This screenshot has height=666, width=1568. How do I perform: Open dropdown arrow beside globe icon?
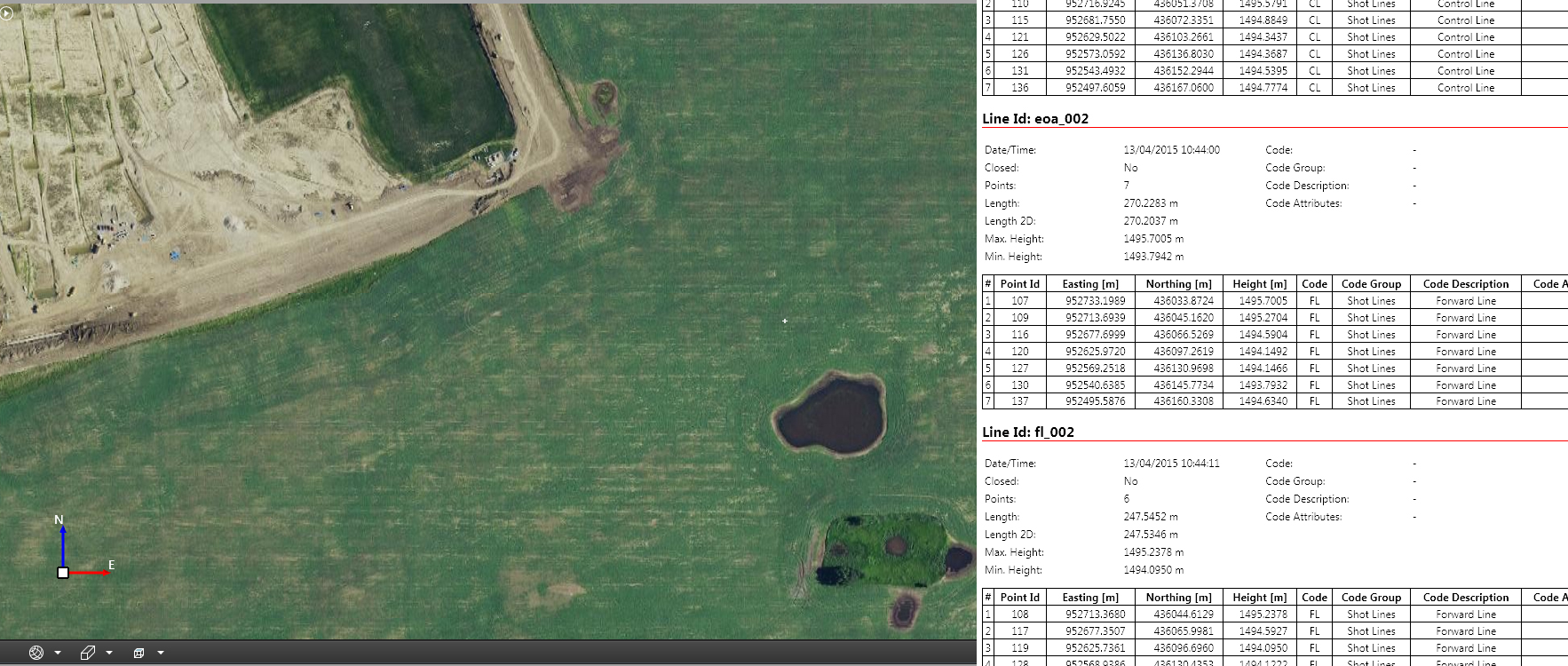58,653
